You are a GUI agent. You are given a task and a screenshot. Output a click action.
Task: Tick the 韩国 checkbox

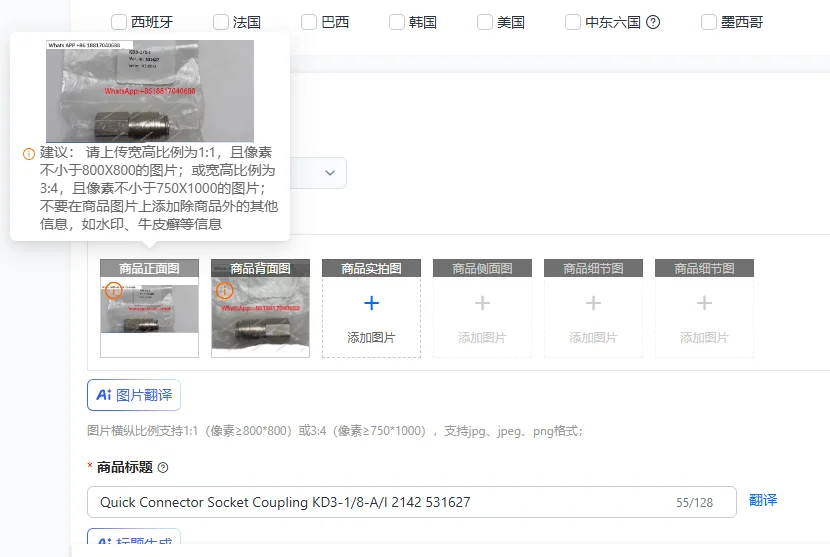(x=397, y=22)
